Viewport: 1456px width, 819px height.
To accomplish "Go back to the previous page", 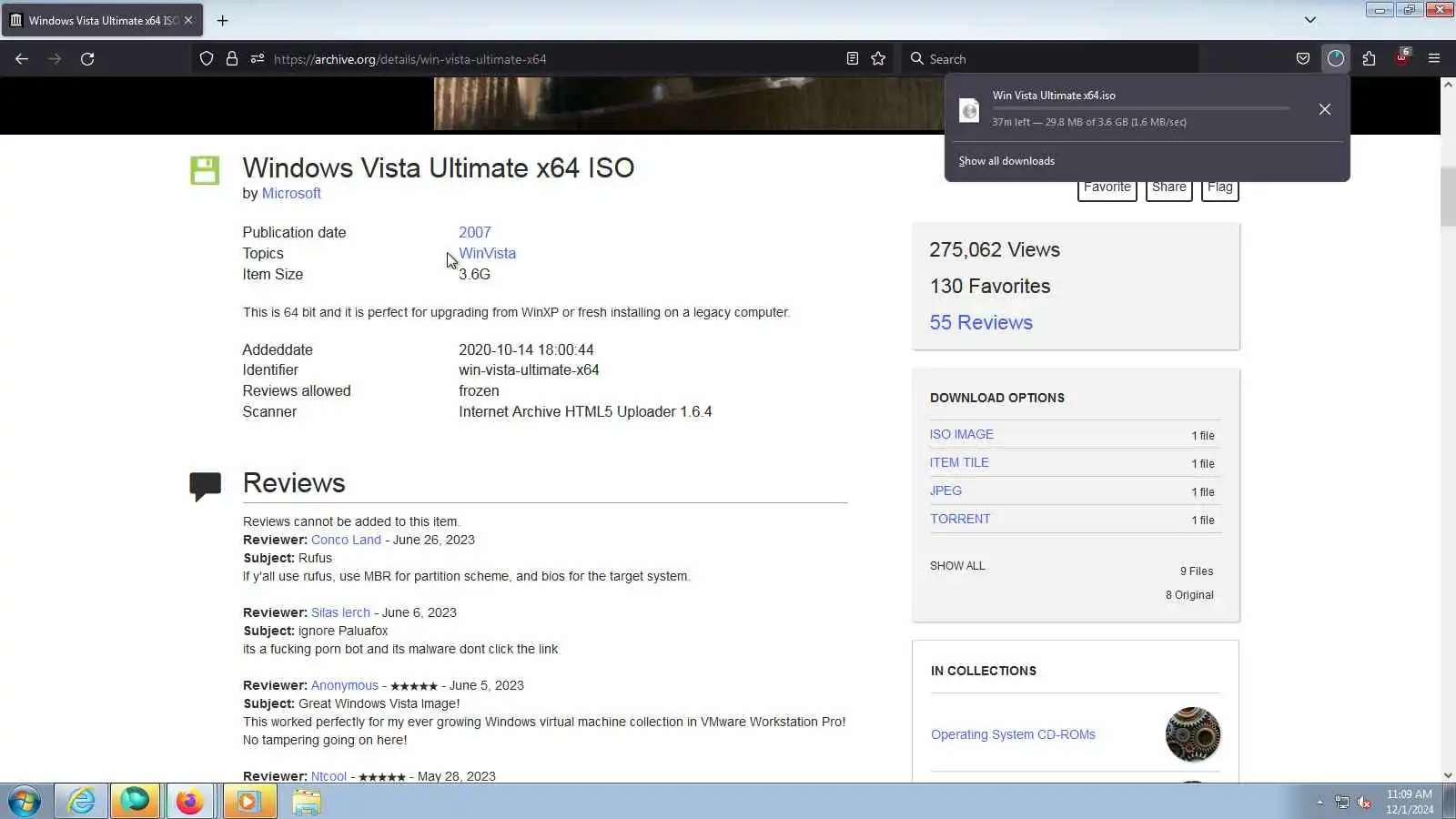I will [22, 59].
